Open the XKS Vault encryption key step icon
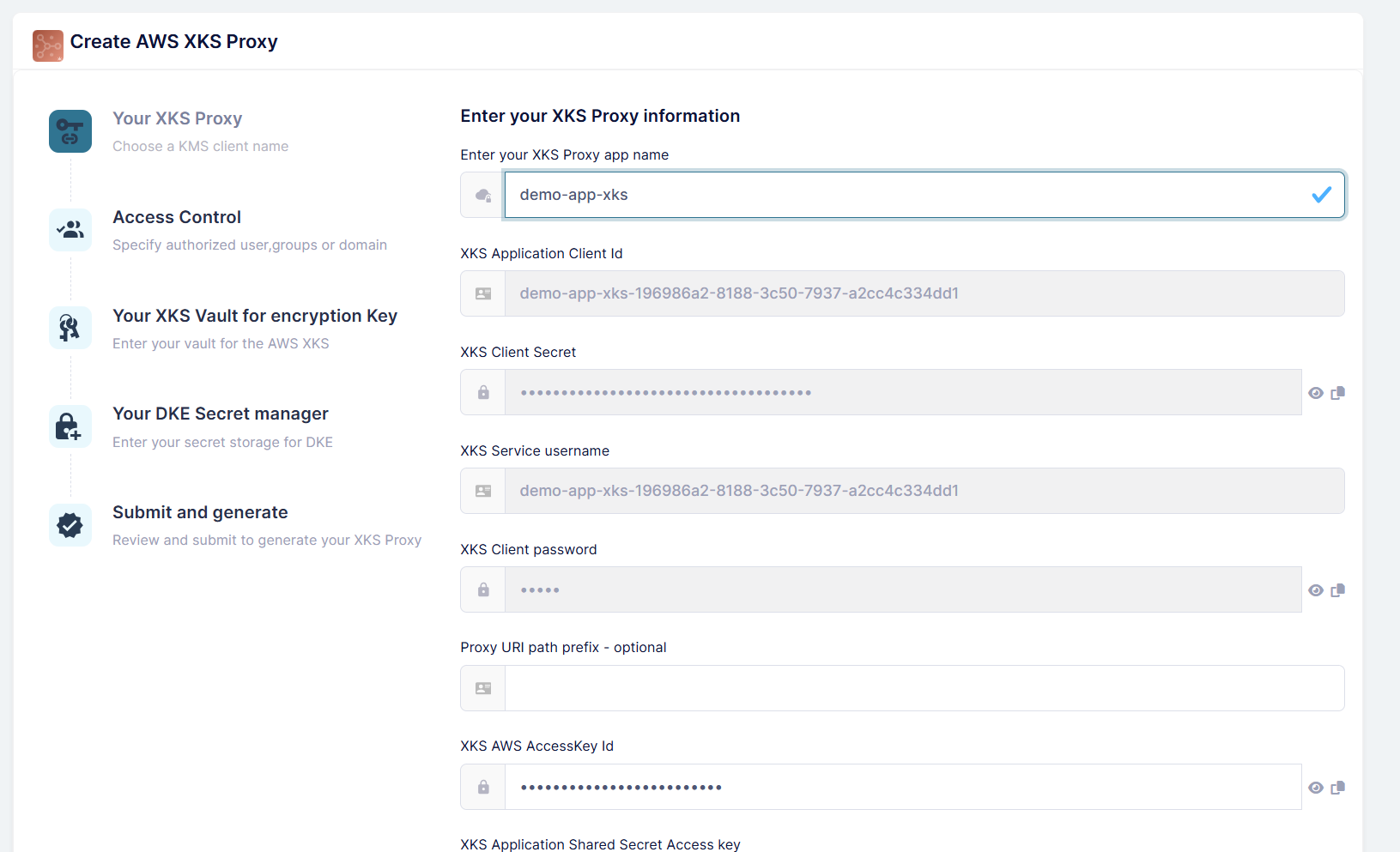Viewport: 1400px width, 852px height. tap(70, 328)
